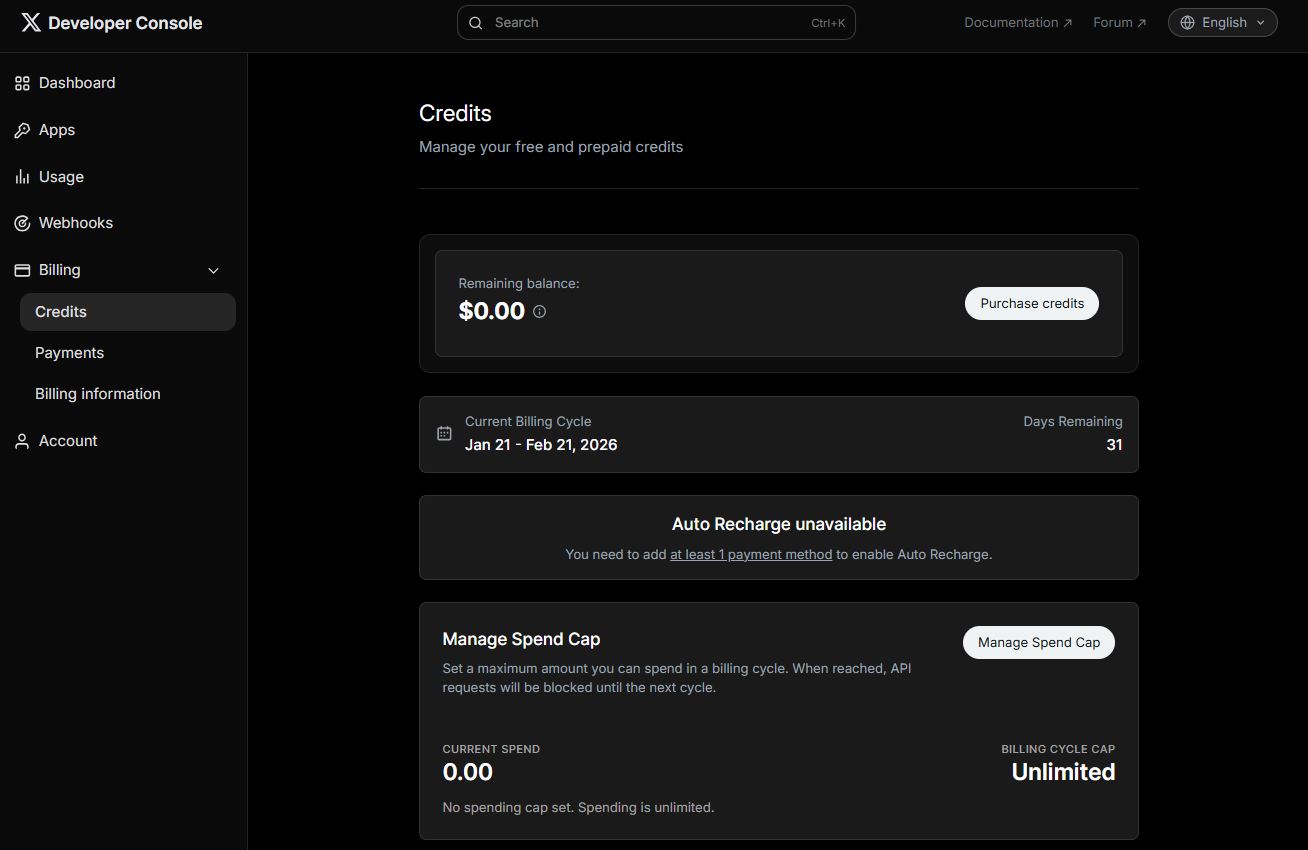Open the 'at least 1 payment method' link
The height and width of the screenshot is (850, 1308).
750,554
